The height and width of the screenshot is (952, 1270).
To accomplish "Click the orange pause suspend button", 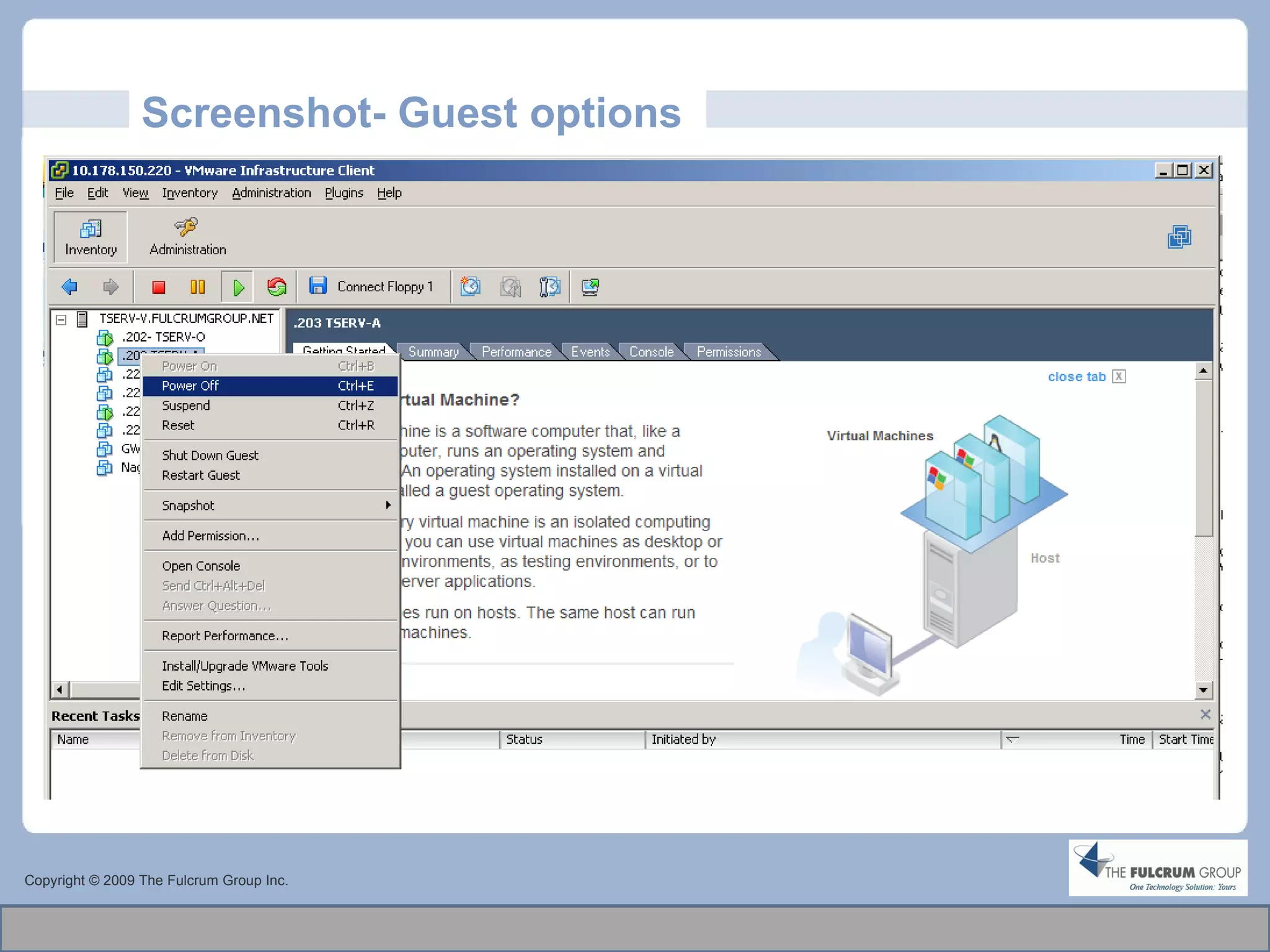I will 198,287.
